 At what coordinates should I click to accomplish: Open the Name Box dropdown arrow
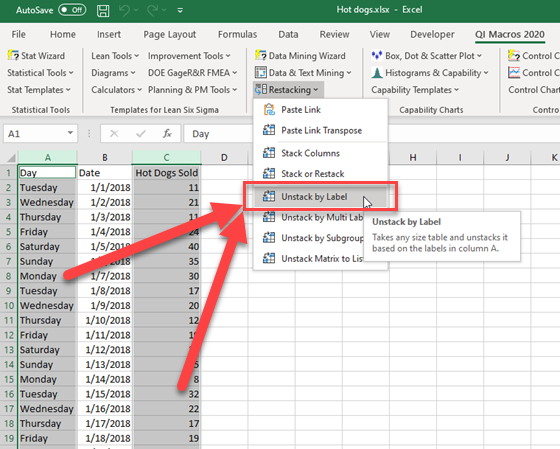point(70,133)
